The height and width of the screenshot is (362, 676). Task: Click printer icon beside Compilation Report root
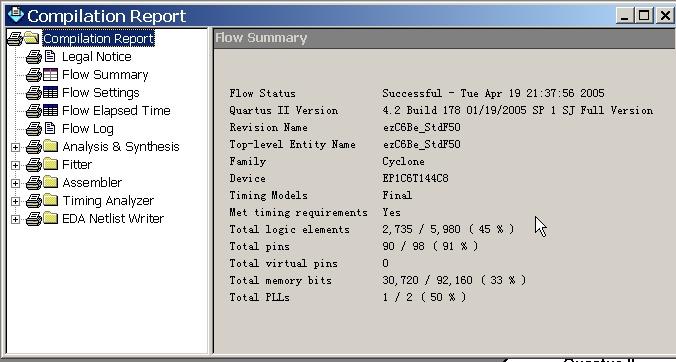pyautogui.click(x=15, y=39)
